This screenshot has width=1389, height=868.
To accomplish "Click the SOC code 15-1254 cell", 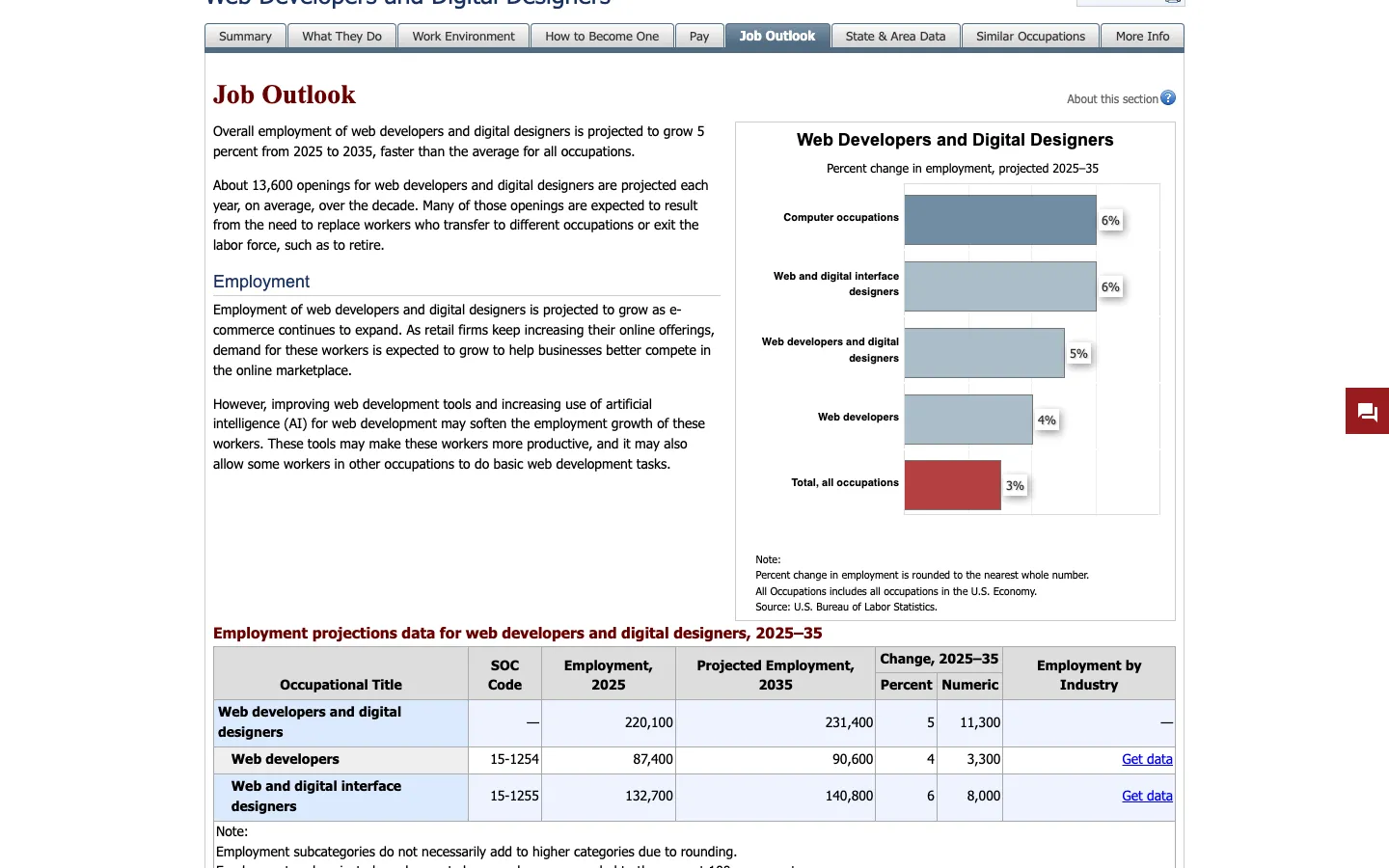I will pyautogui.click(x=505, y=760).
